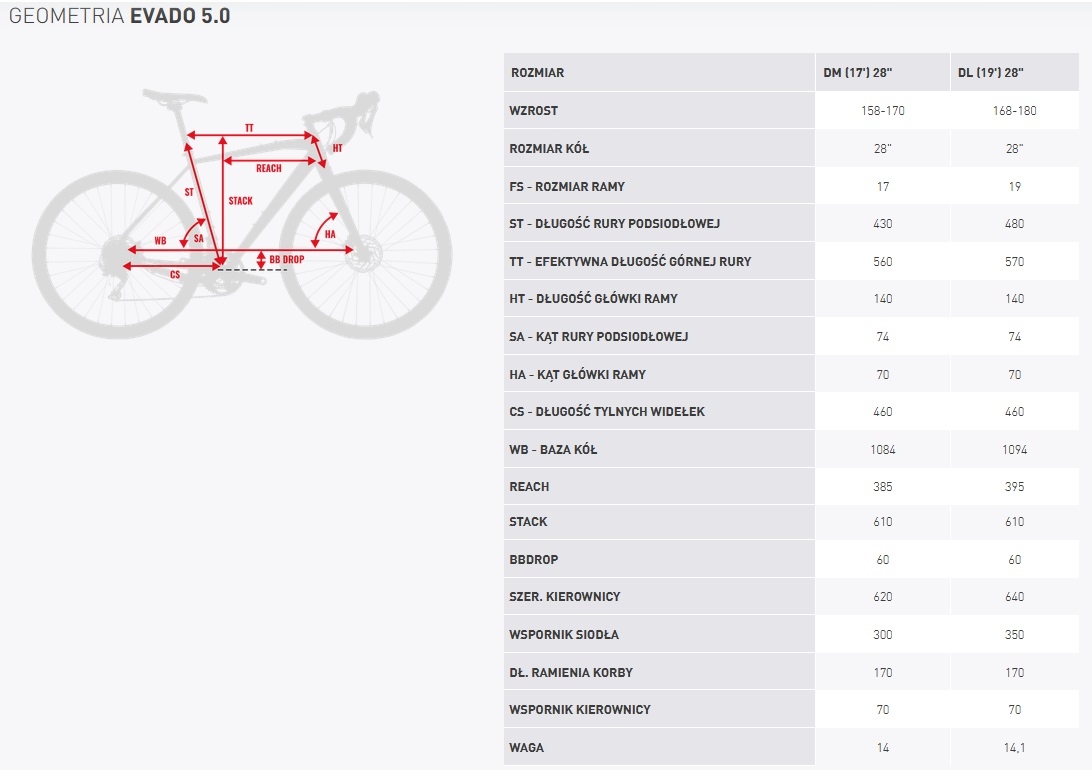Click the STACK label on the bike diagram

coord(240,201)
